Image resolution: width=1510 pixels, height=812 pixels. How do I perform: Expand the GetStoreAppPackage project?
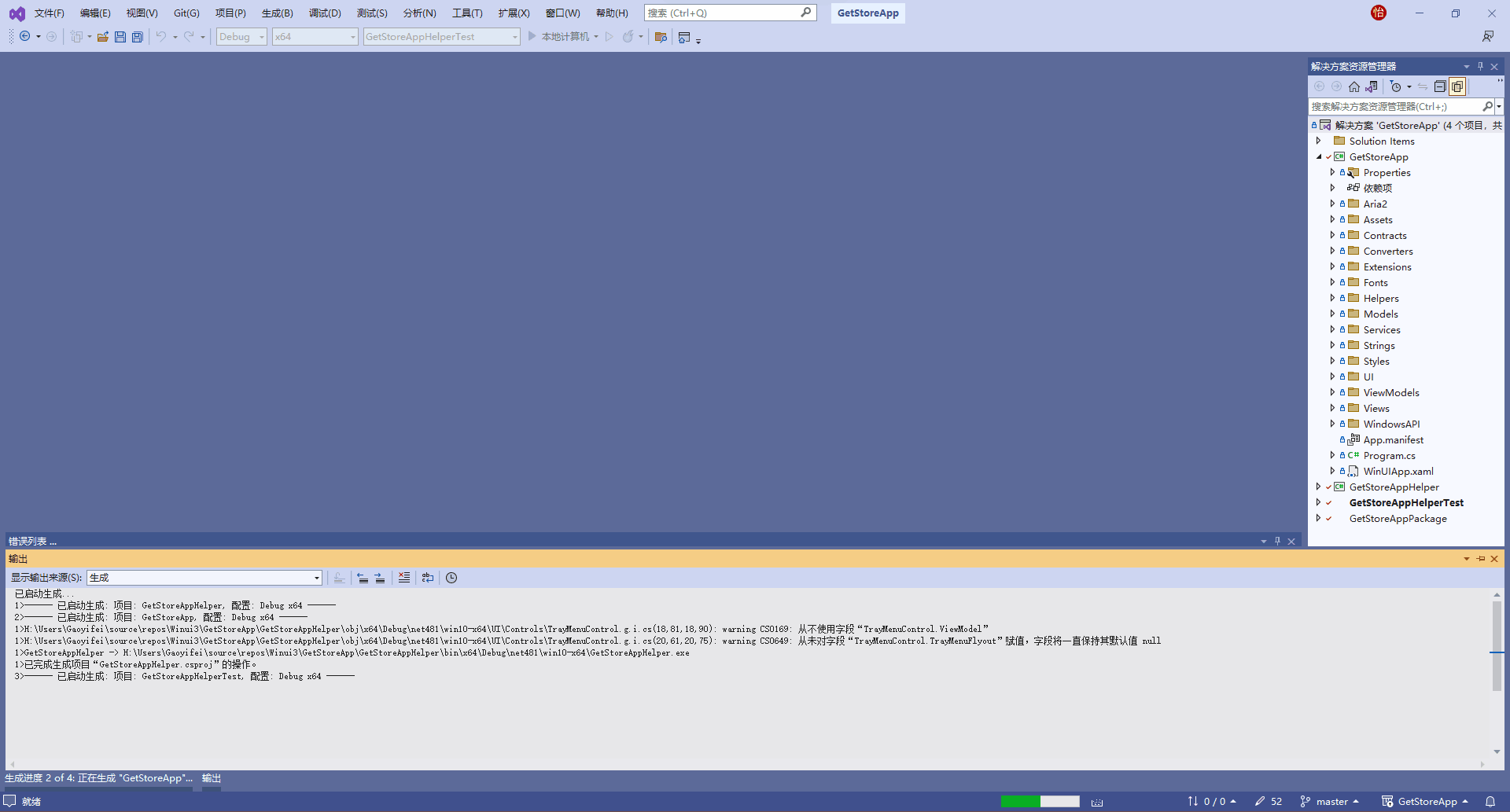[x=1319, y=518]
